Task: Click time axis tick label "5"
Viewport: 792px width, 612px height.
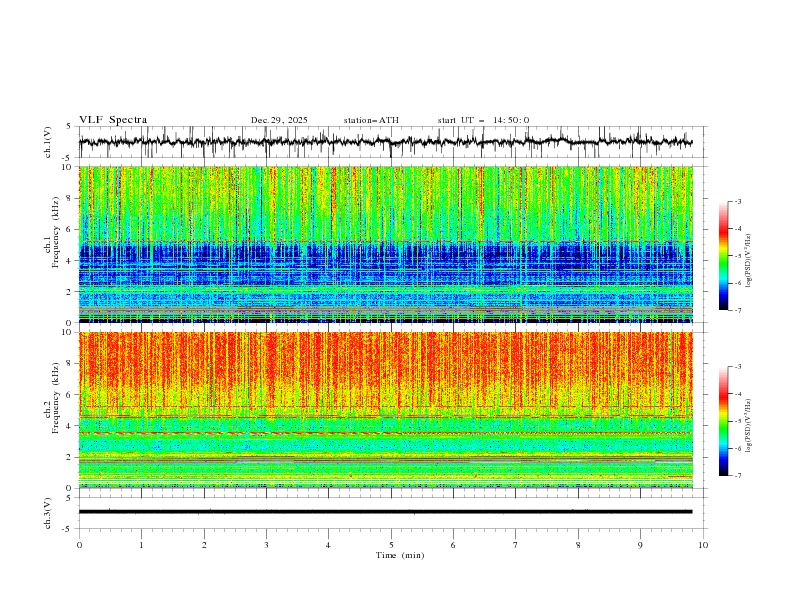Action: tap(391, 545)
